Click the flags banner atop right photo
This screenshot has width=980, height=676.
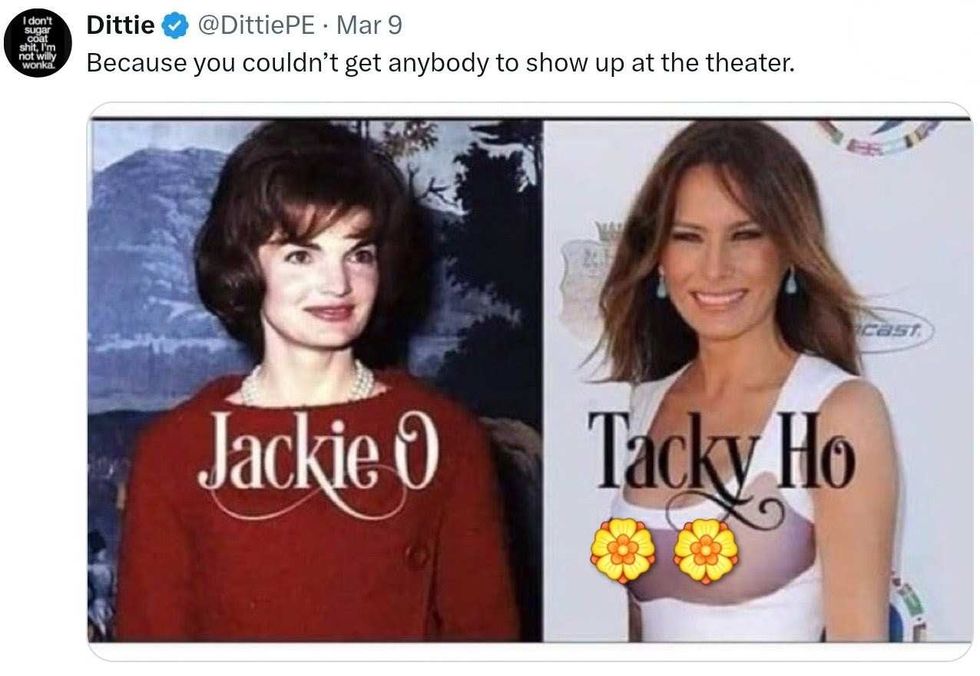[x=878, y=137]
